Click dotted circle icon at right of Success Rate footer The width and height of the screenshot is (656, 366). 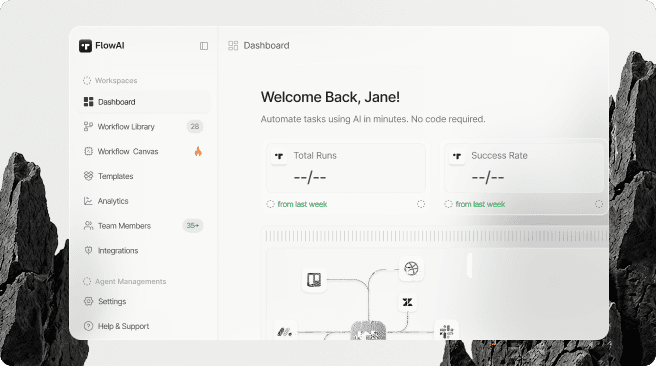click(599, 204)
